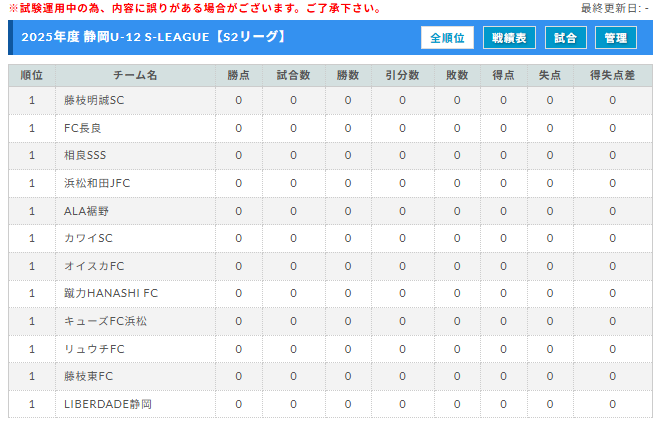Click the 2025年度 静岡U-12 S-LEAGUE title

(154, 37)
